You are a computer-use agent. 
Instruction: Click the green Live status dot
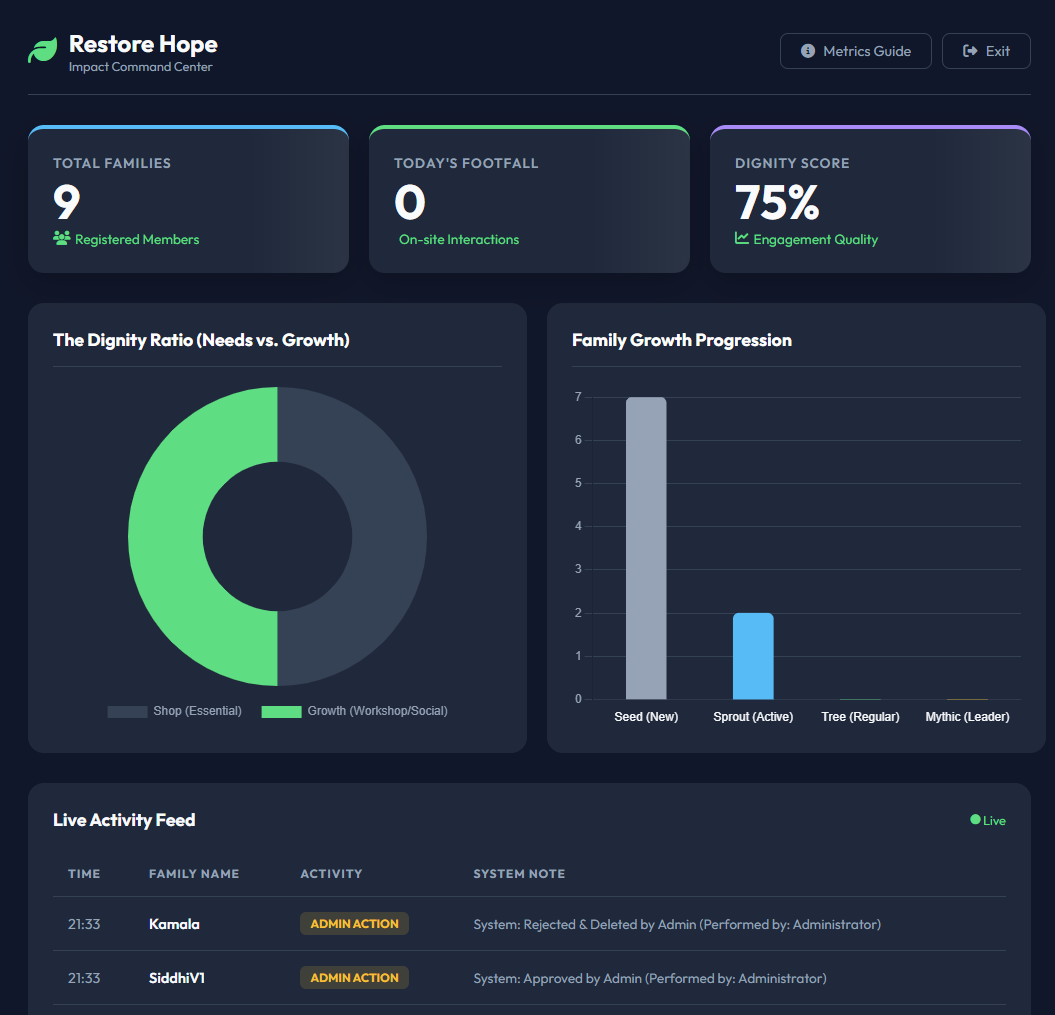tap(974, 819)
